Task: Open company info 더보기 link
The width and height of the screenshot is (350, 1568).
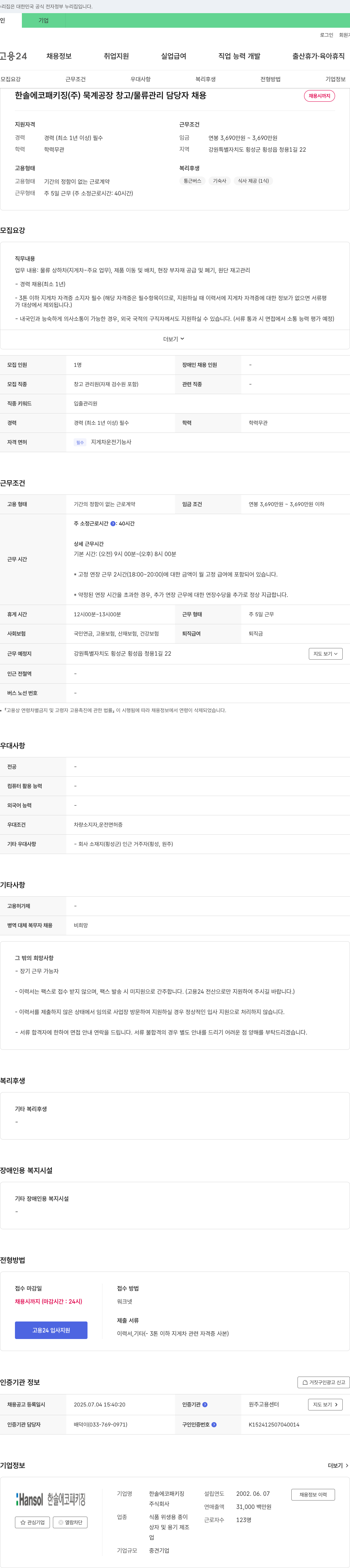Action: pyautogui.click(x=338, y=1465)
